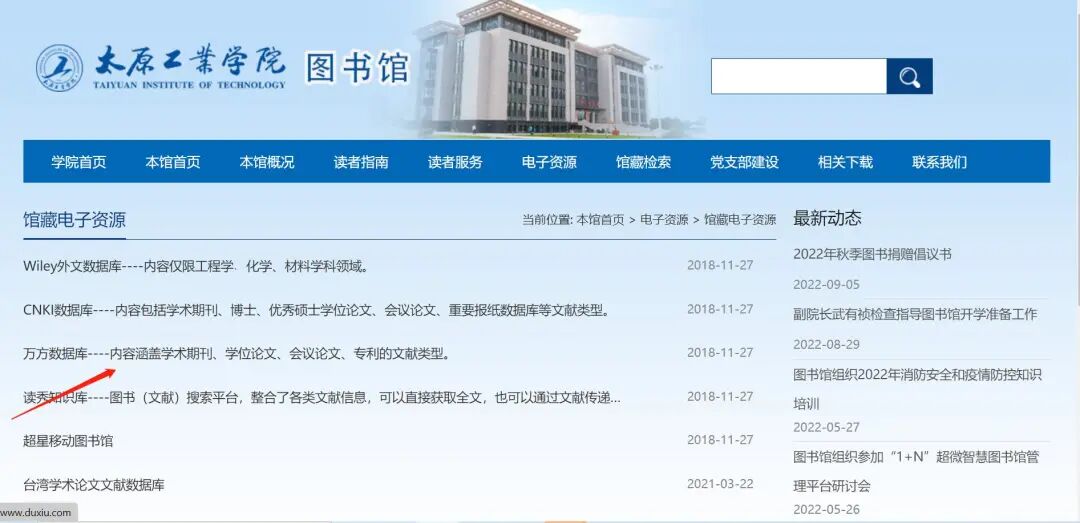Open the 学院首页 menu item

(x=79, y=162)
